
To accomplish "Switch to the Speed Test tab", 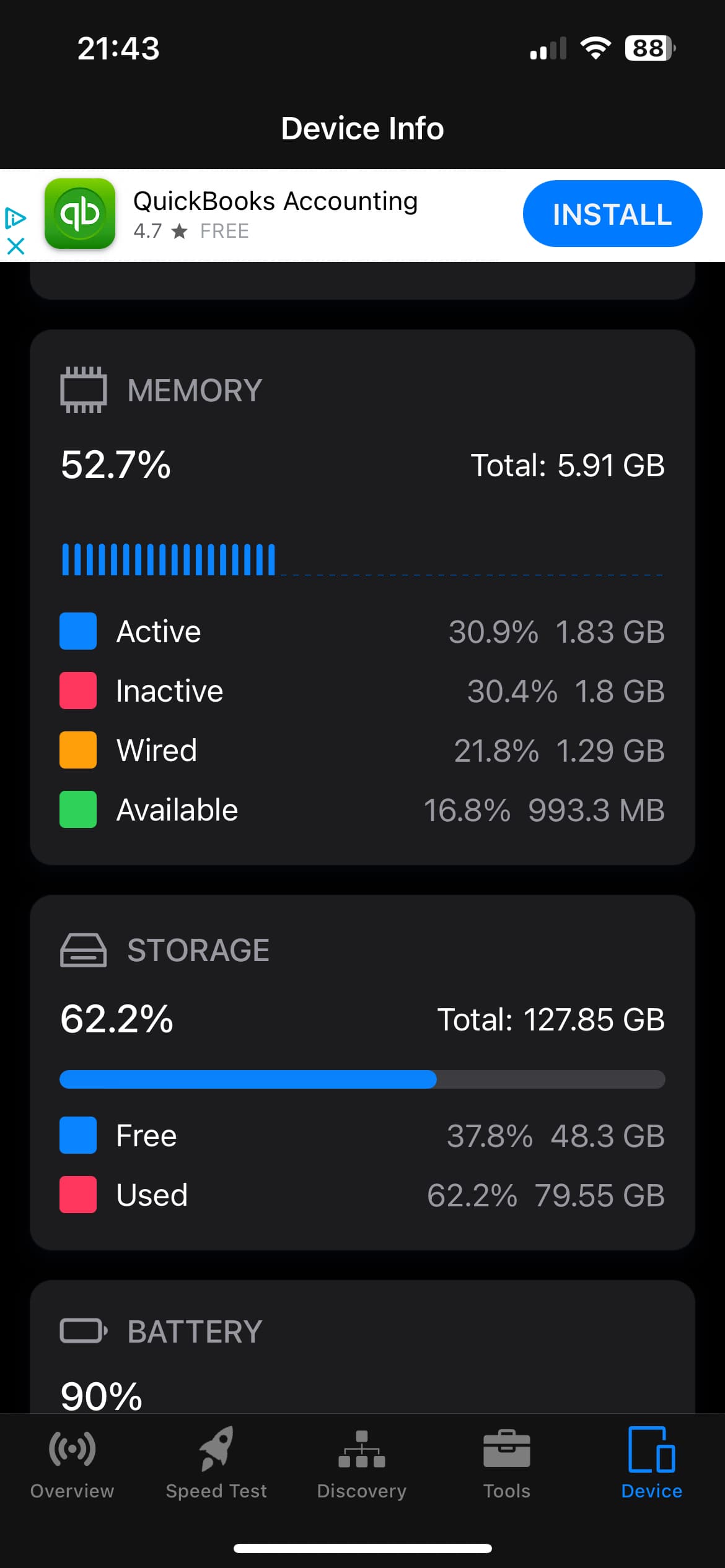I will [216, 1463].
